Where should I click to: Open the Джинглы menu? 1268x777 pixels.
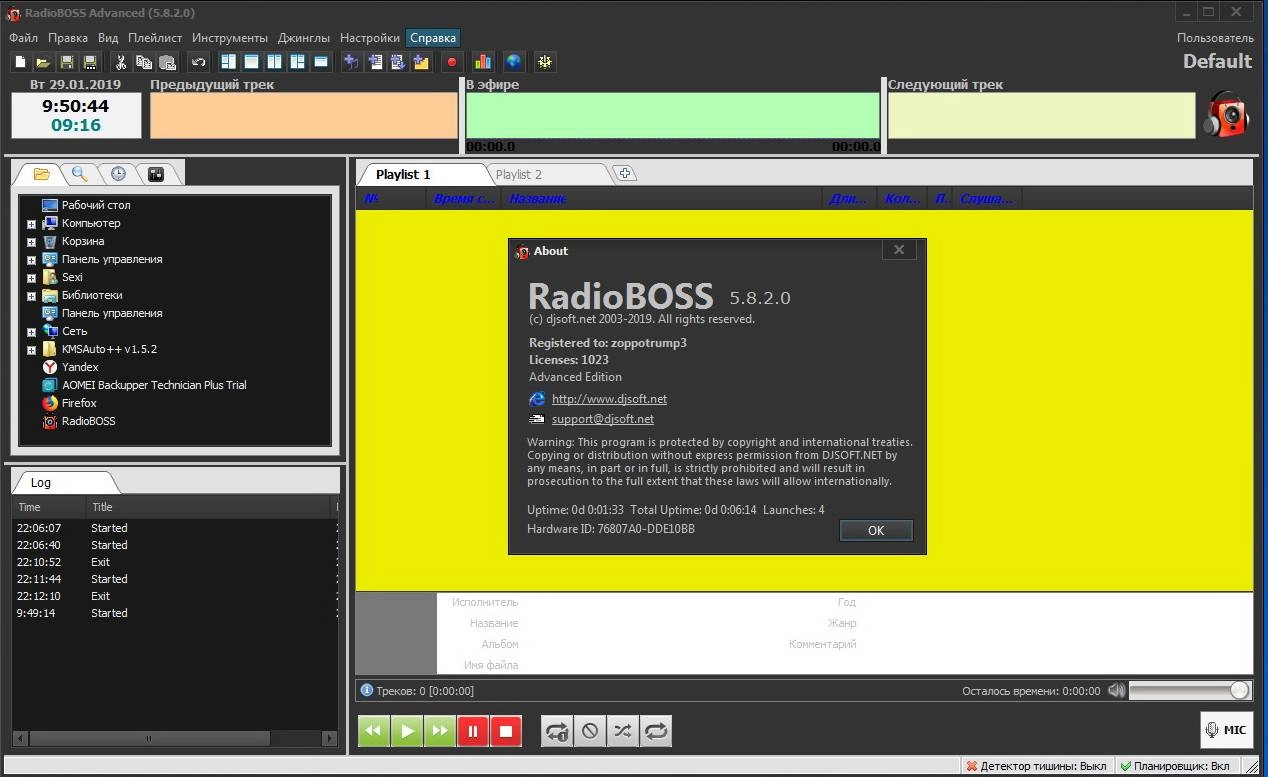tap(304, 38)
